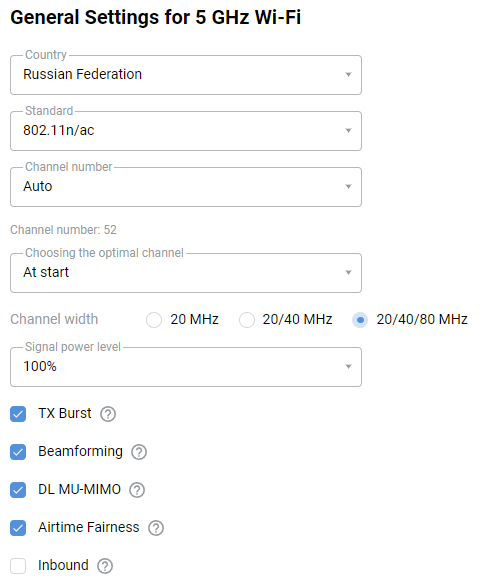481x584 pixels.
Task: Select the 20 MHz channel width
Action: click(x=154, y=320)
